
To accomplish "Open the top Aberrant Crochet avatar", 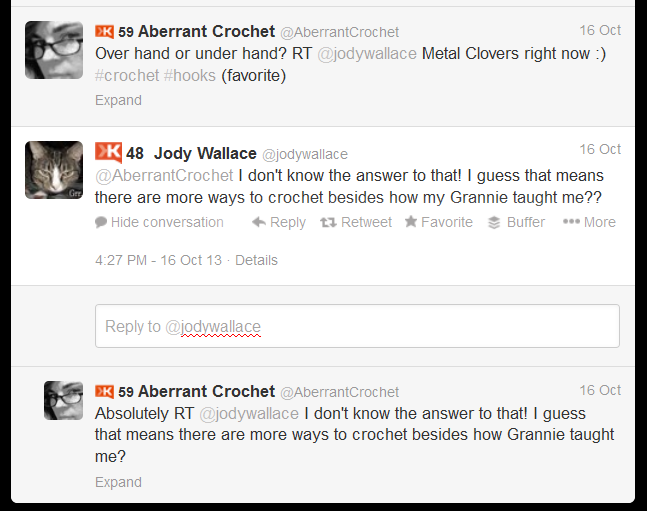I will tap(53, 49).
